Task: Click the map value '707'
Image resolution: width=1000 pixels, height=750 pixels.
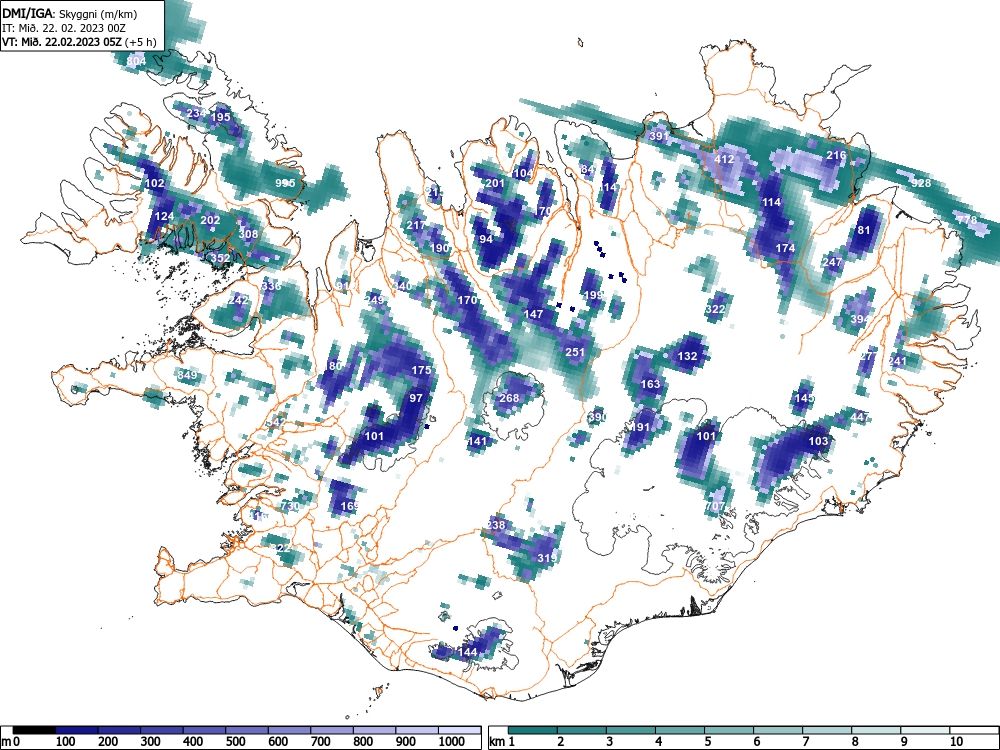Action: (716, 506)
